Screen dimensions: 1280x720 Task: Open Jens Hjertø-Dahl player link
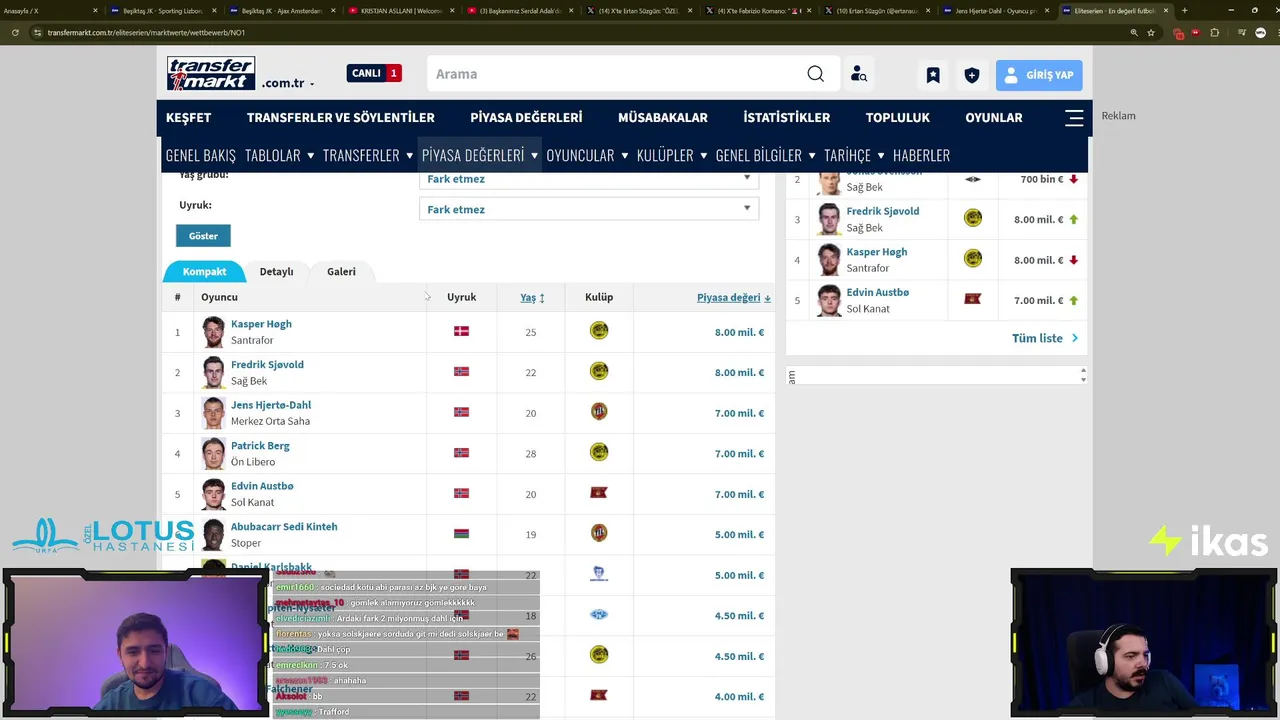pyautogui.click(x=271, y=405)
